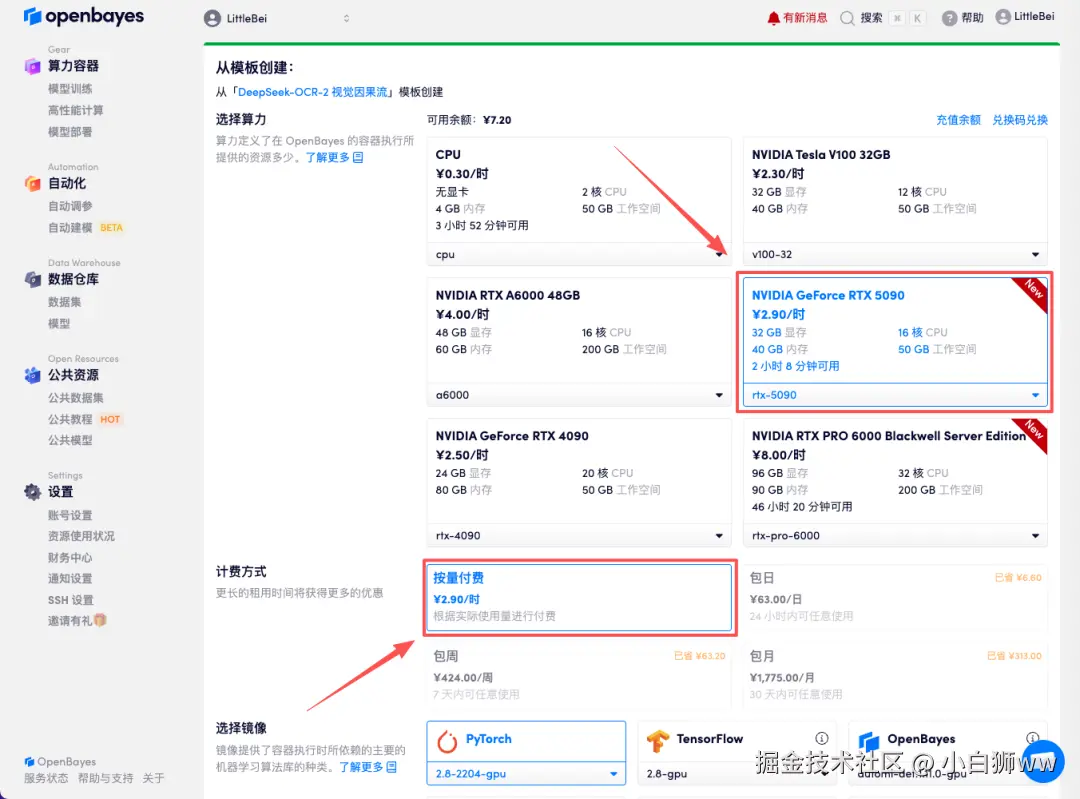Image resolution: width=1080 pixels, height=799 pixels.
Task: Click the notification bell icon
Action: coord(773,18)
